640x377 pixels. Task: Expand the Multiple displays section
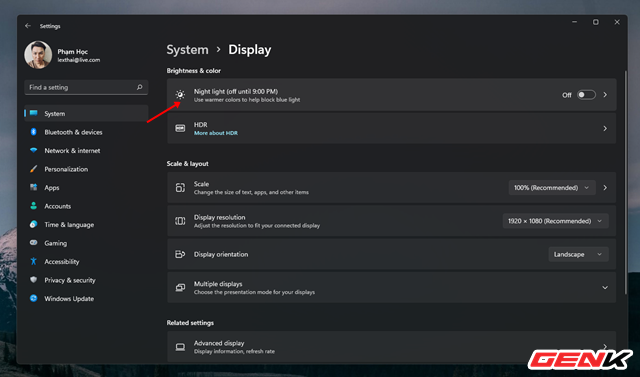click(x=605, y=288)
